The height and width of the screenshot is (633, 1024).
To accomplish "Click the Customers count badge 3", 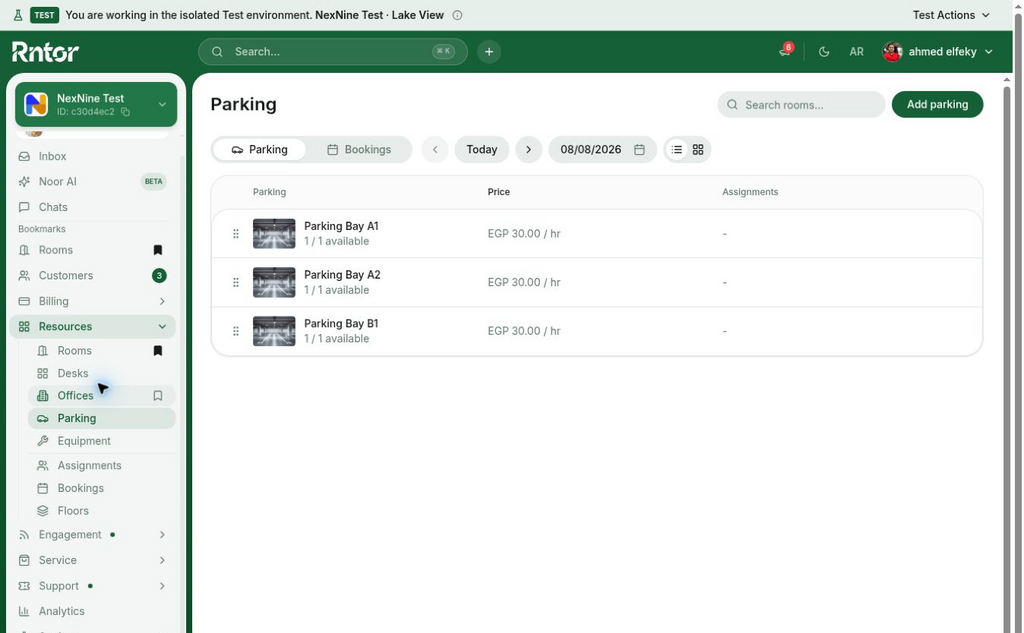I will [x=159, y=276].
